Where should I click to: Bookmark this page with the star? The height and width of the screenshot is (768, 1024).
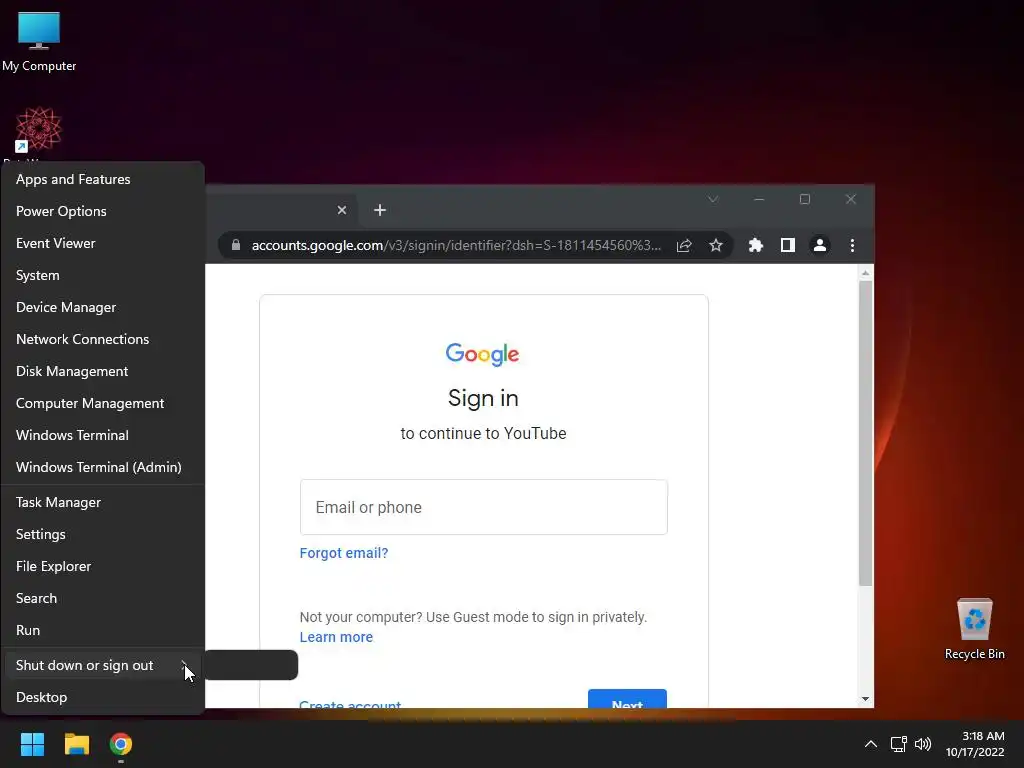[x=716, y=246]
